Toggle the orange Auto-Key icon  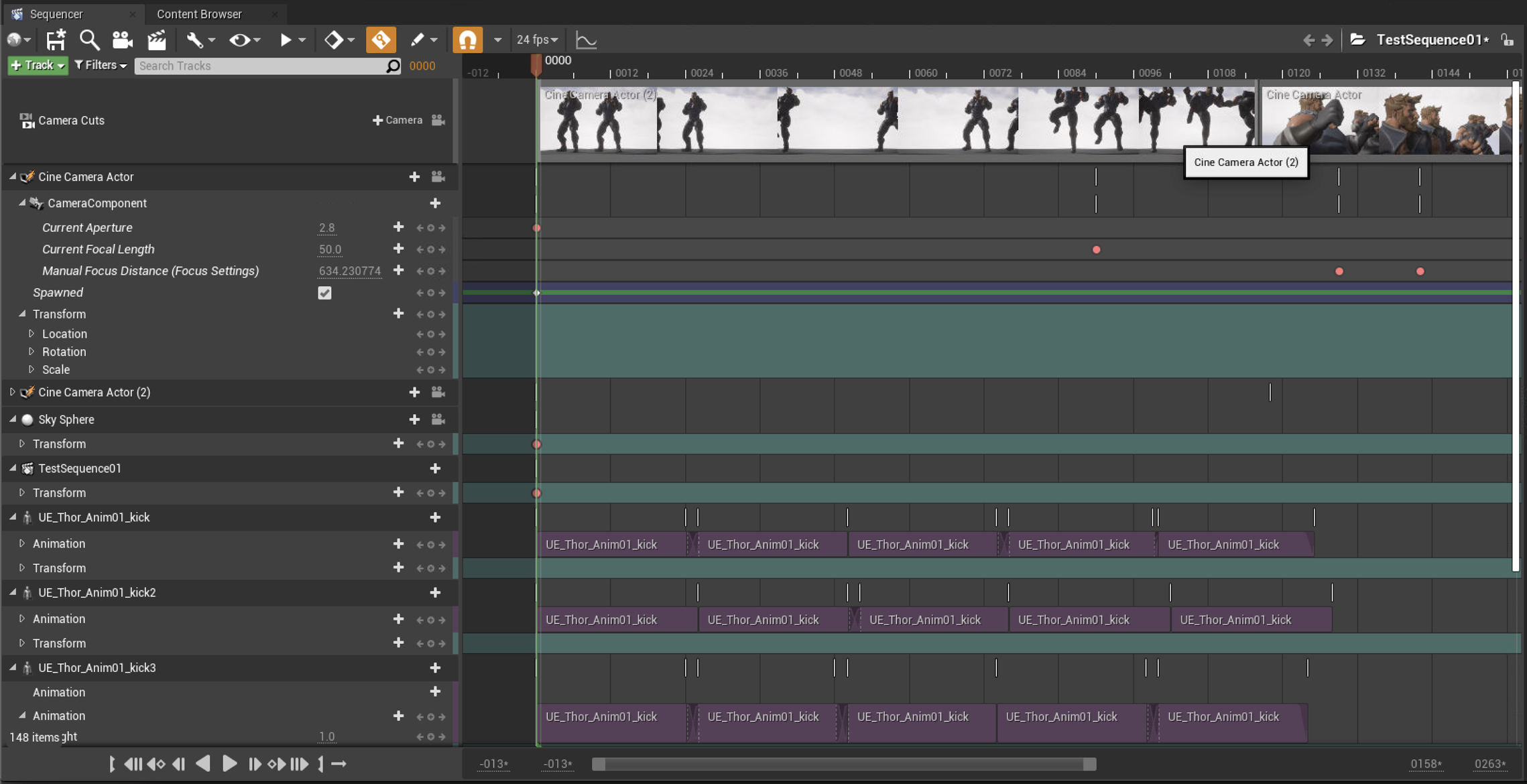pos(381,40)
